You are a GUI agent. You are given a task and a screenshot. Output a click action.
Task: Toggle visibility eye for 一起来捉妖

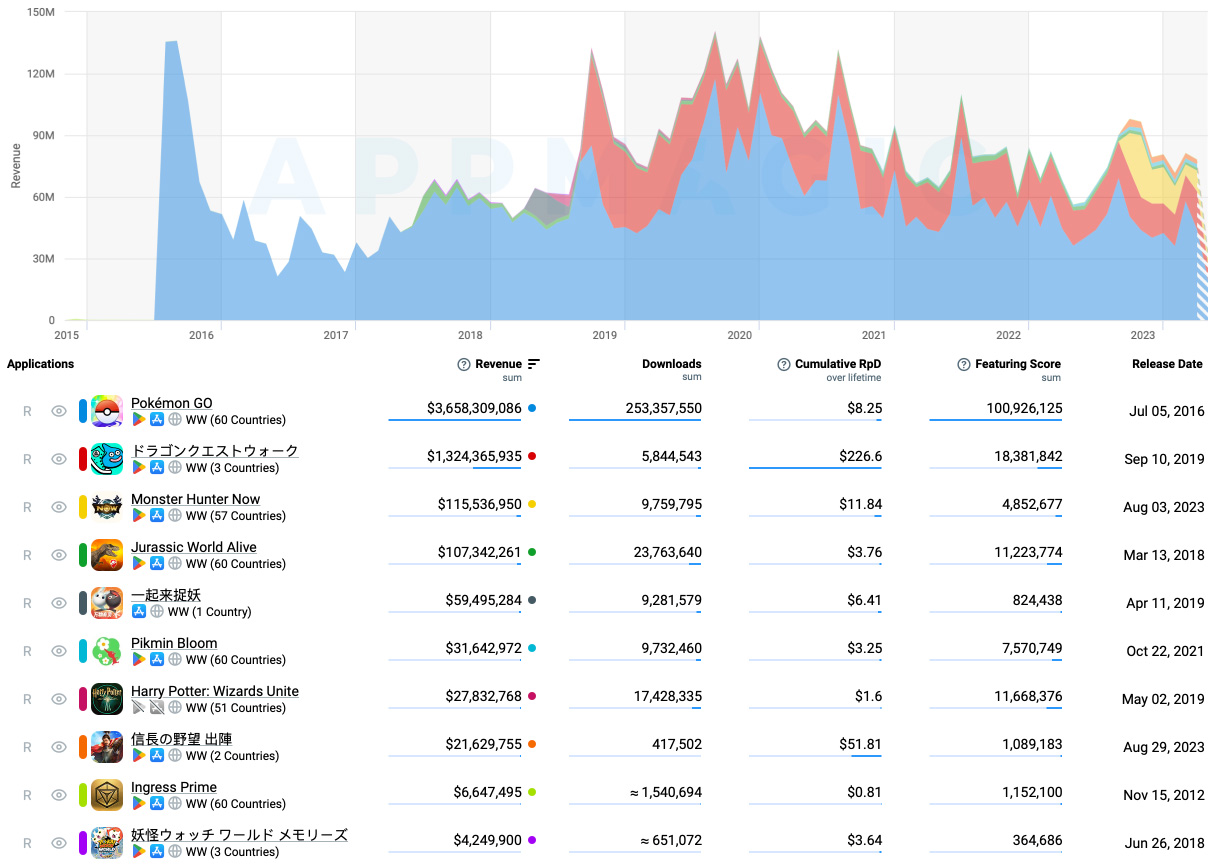(59, 603)
